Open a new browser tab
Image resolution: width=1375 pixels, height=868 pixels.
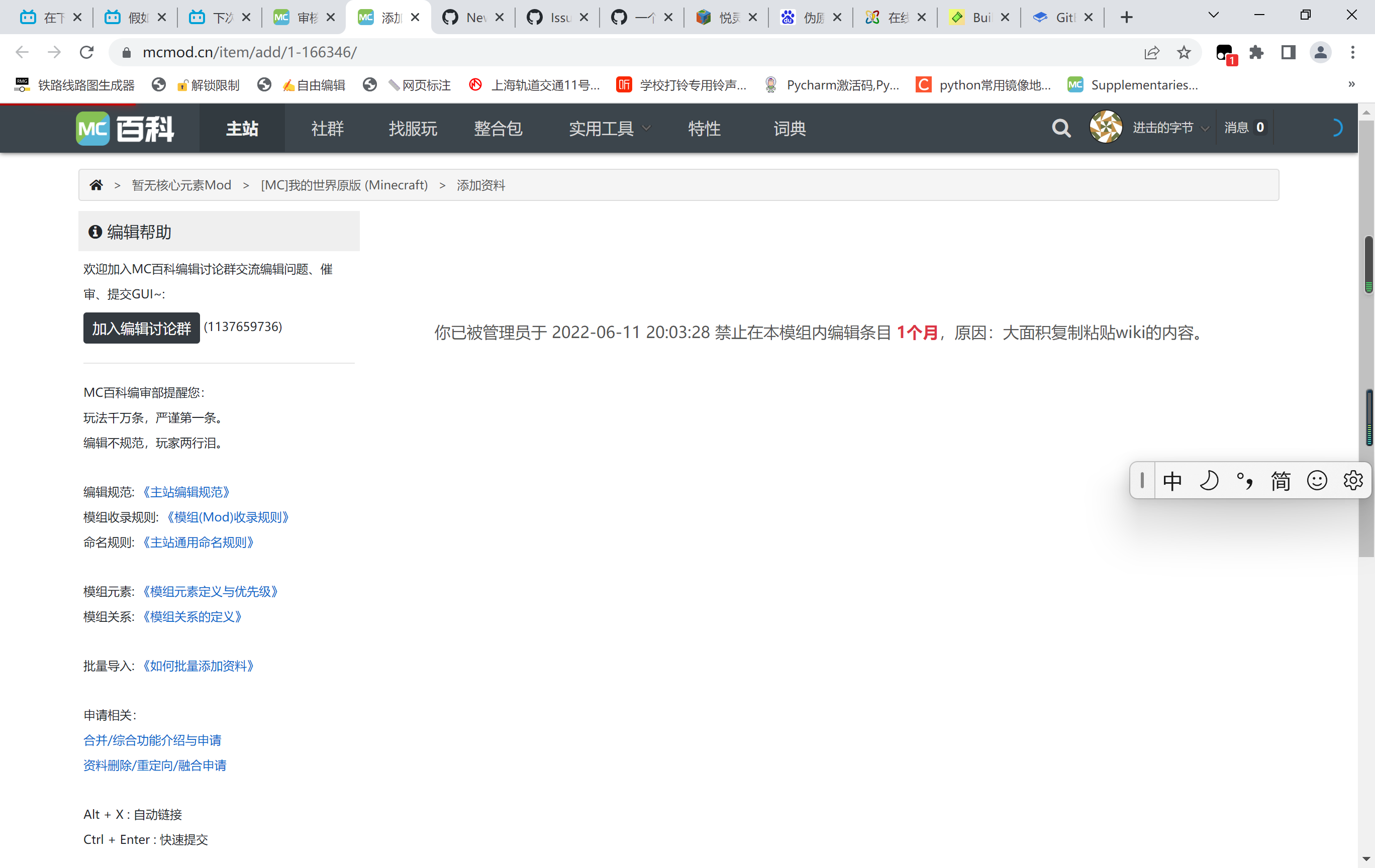(x=1127, y=17)
